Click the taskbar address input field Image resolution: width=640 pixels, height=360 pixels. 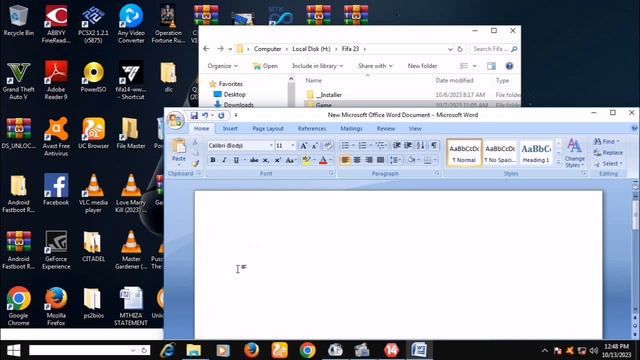[x=80, y=350]
